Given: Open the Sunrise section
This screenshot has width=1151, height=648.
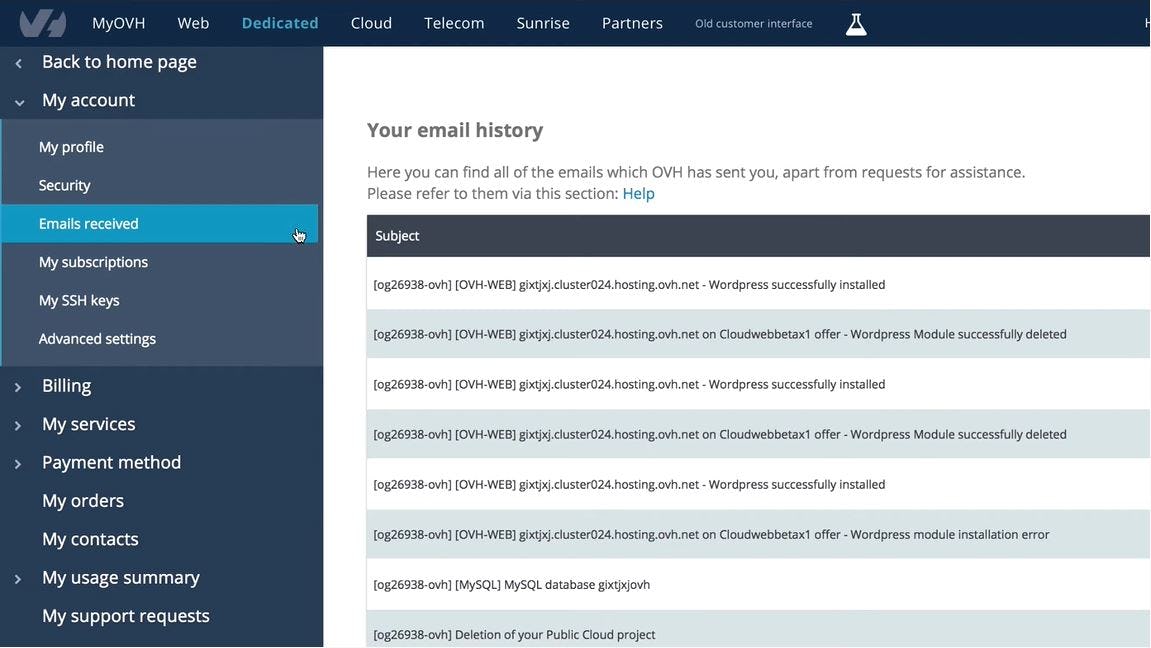Looking at the screenshot, I should pos(542,23).
